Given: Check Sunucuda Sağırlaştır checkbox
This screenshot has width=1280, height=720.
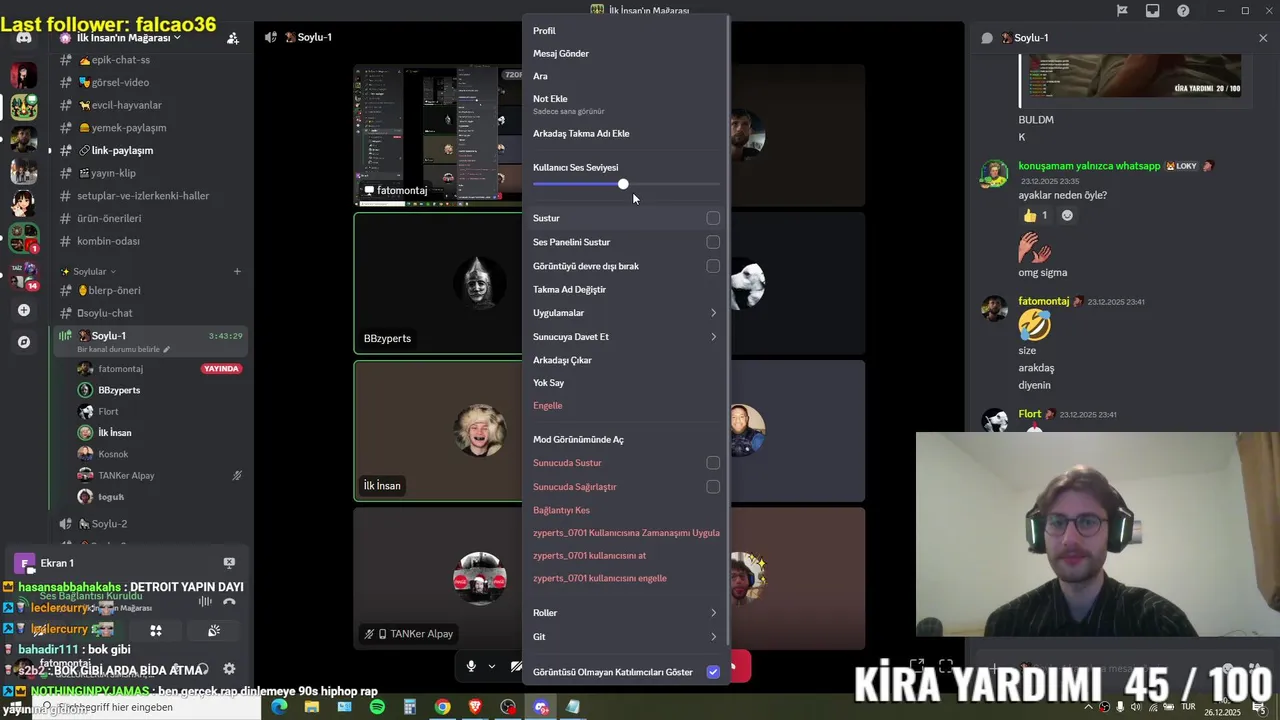Looking at the screenshot, I should [x=713, y=487].
